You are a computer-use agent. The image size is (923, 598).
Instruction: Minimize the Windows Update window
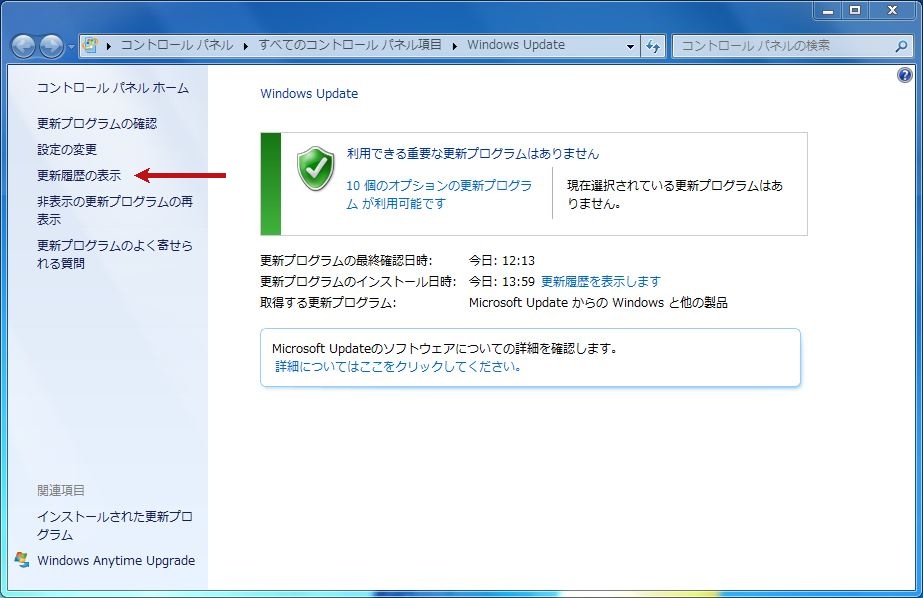point(828,11)
